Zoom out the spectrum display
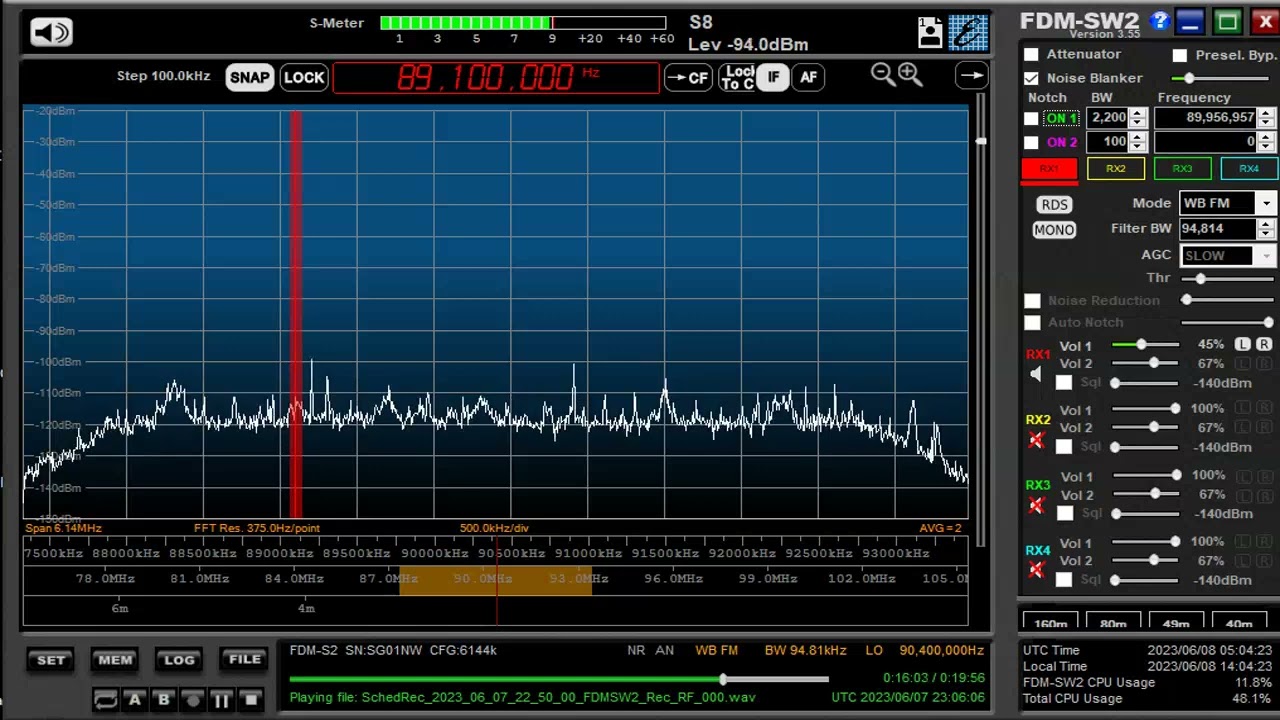The height and width of the screenshot is (720, 1280). (882, 73)
